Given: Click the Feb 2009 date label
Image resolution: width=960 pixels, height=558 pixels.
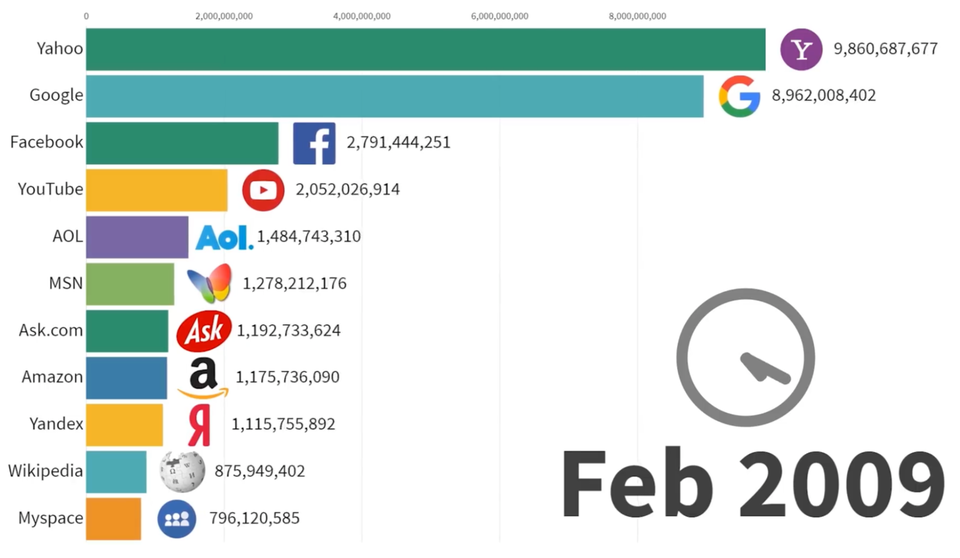Looking at the screenshot, I should pyautogui.click(x=752, y=484).
